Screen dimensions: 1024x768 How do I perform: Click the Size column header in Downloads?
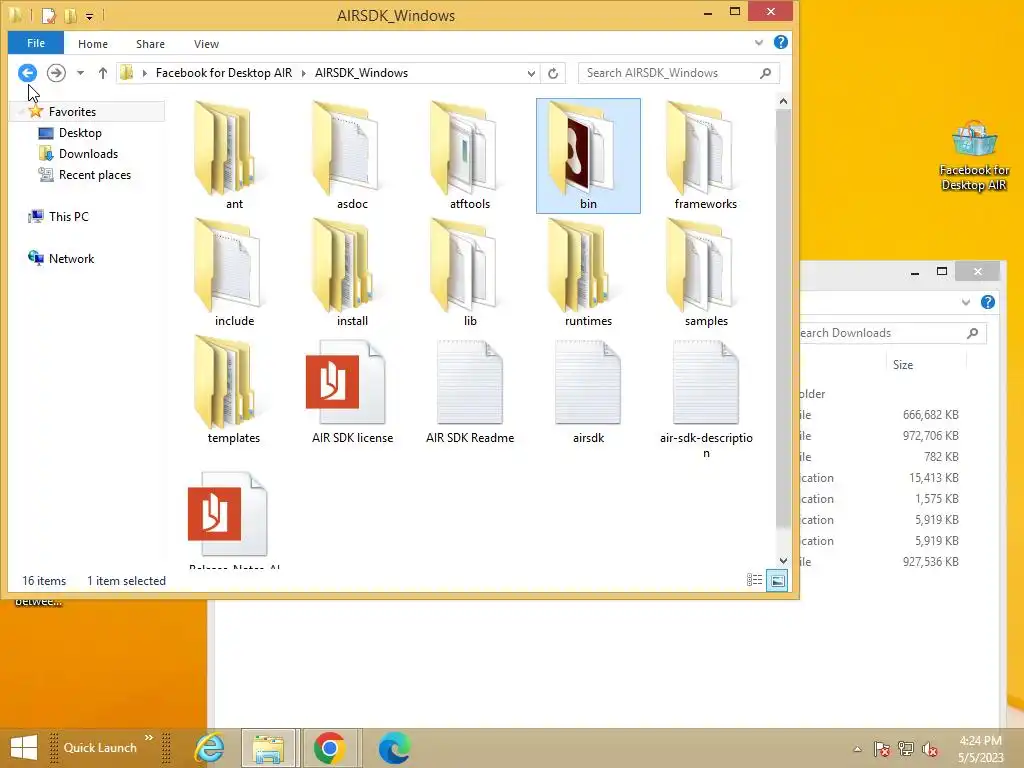pyautogui.click(x=903, y=364)
